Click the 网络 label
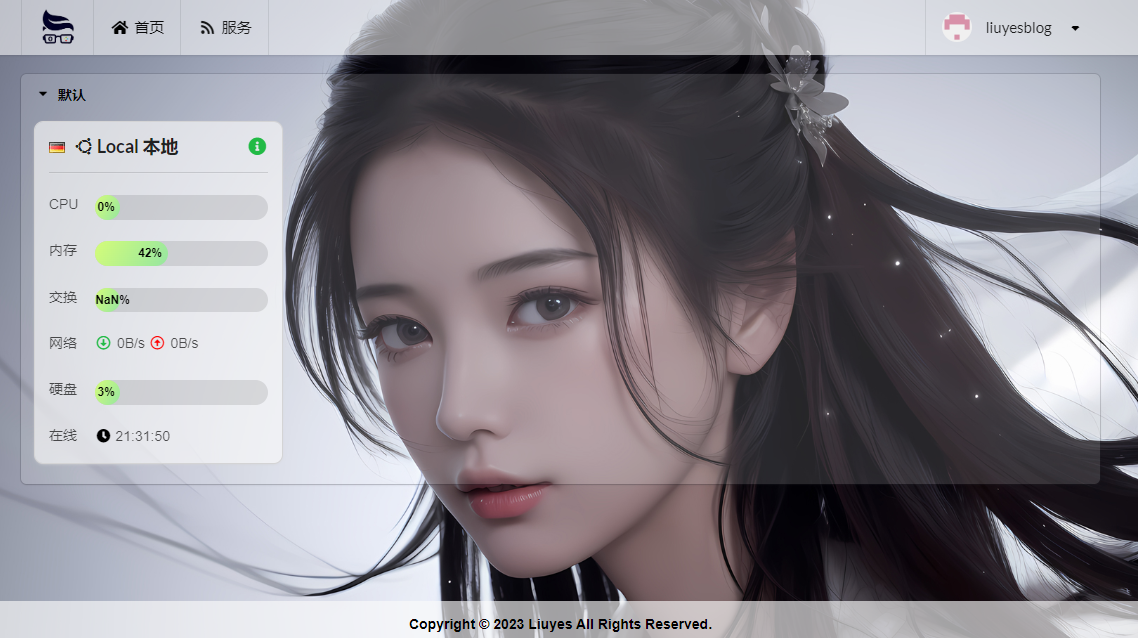The width and height of the screenshot is (1138, 638). [63, 343]
